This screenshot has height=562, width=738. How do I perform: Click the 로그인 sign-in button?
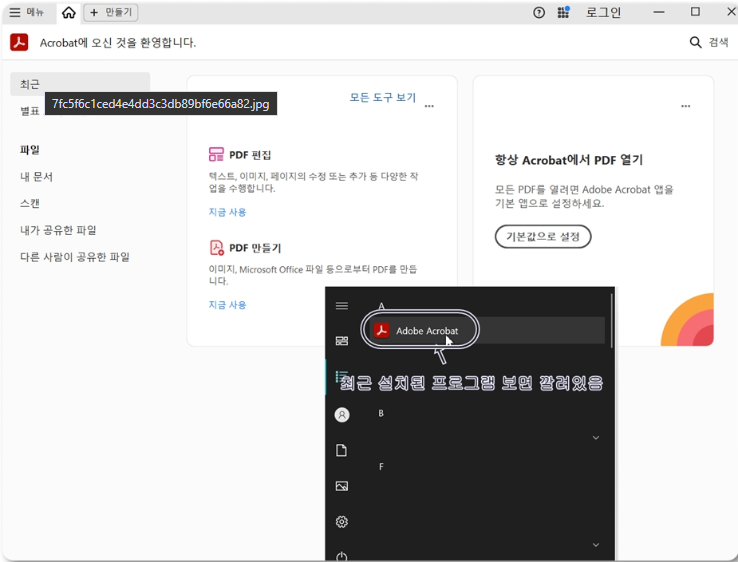[603, 13]
